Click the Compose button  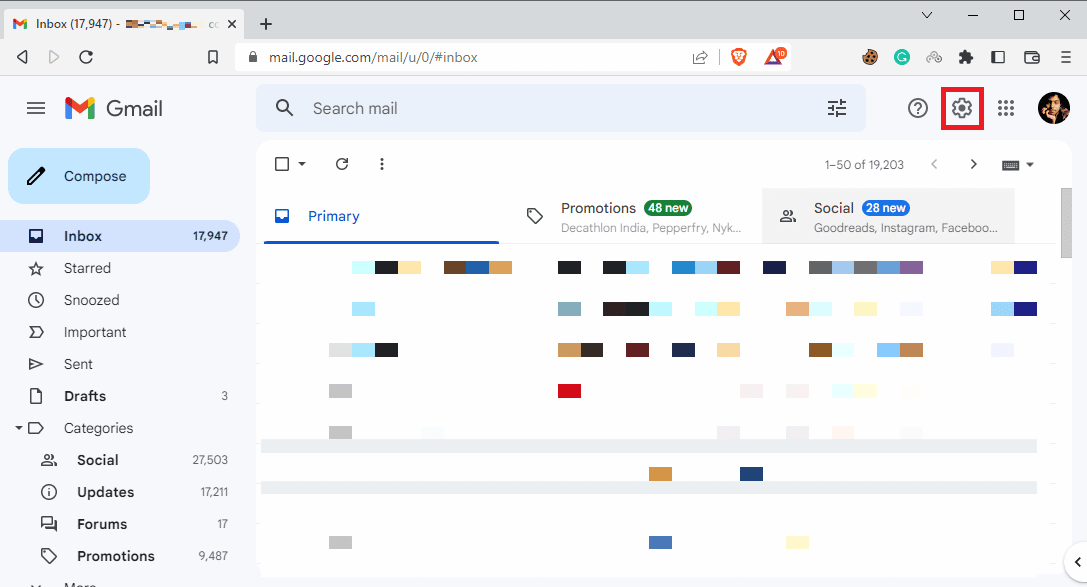(79, 176)
